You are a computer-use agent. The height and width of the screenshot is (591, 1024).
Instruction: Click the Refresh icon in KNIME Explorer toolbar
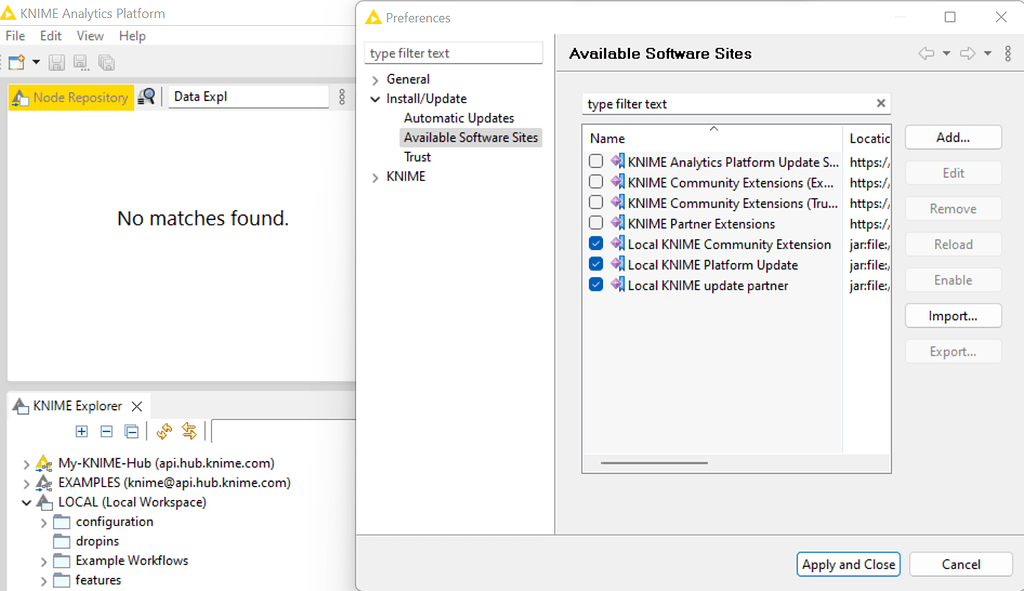pyautogui.click(x=162, y=431)
